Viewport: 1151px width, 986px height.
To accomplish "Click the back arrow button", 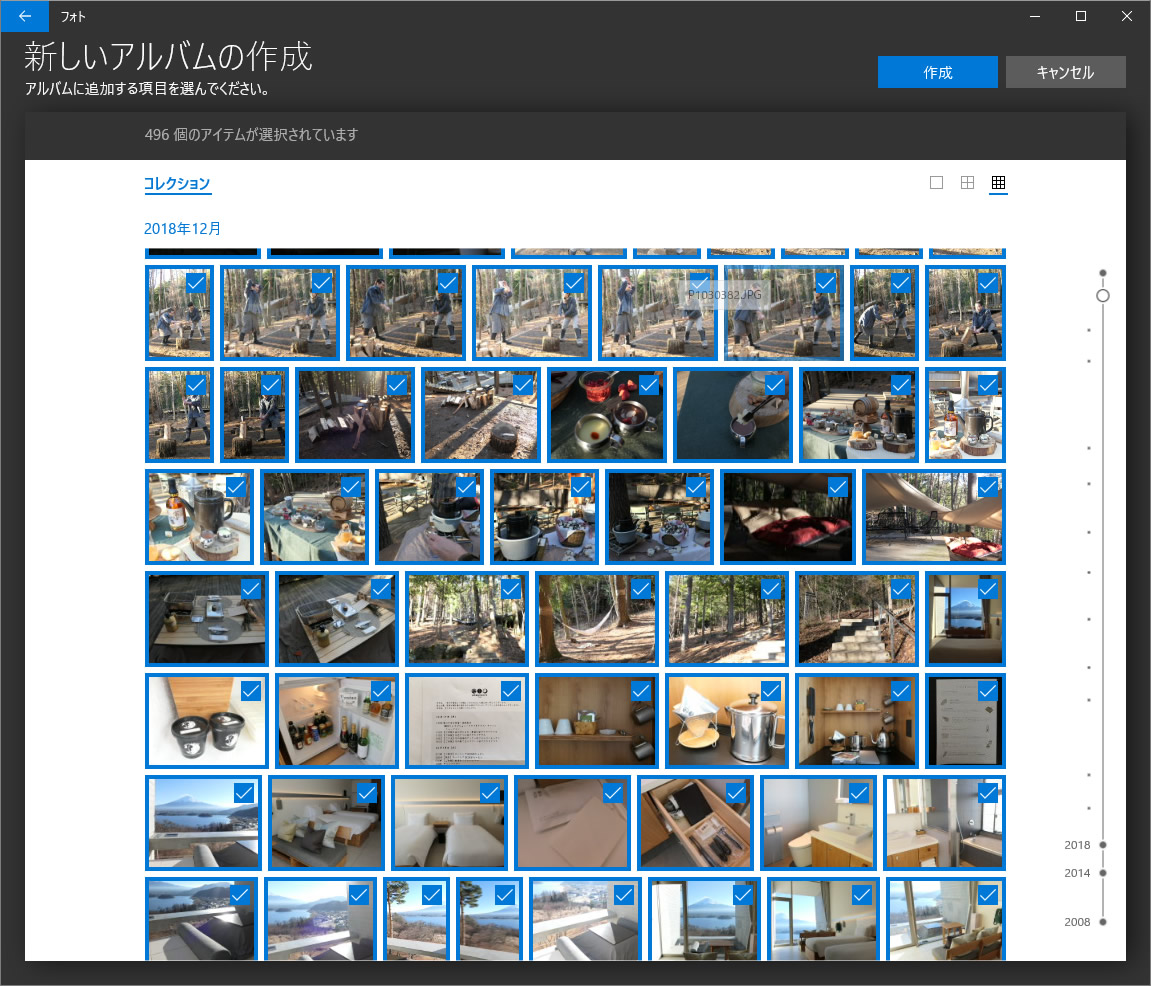I will tap(24, 16).
